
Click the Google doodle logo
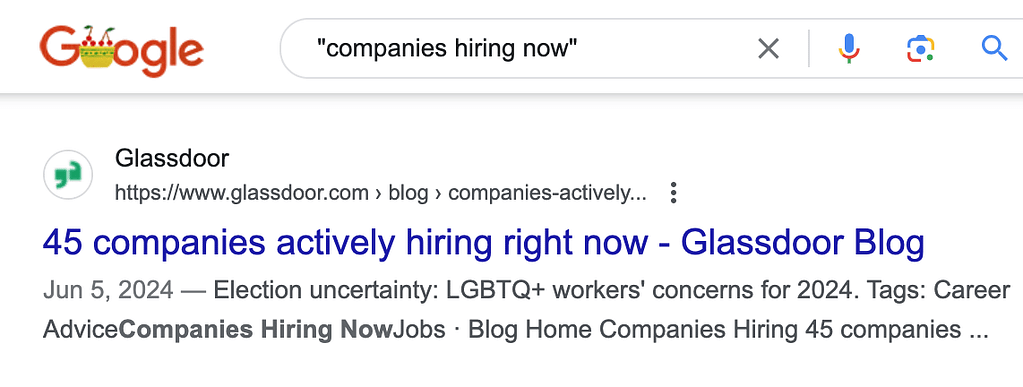(x=121, y=50)
